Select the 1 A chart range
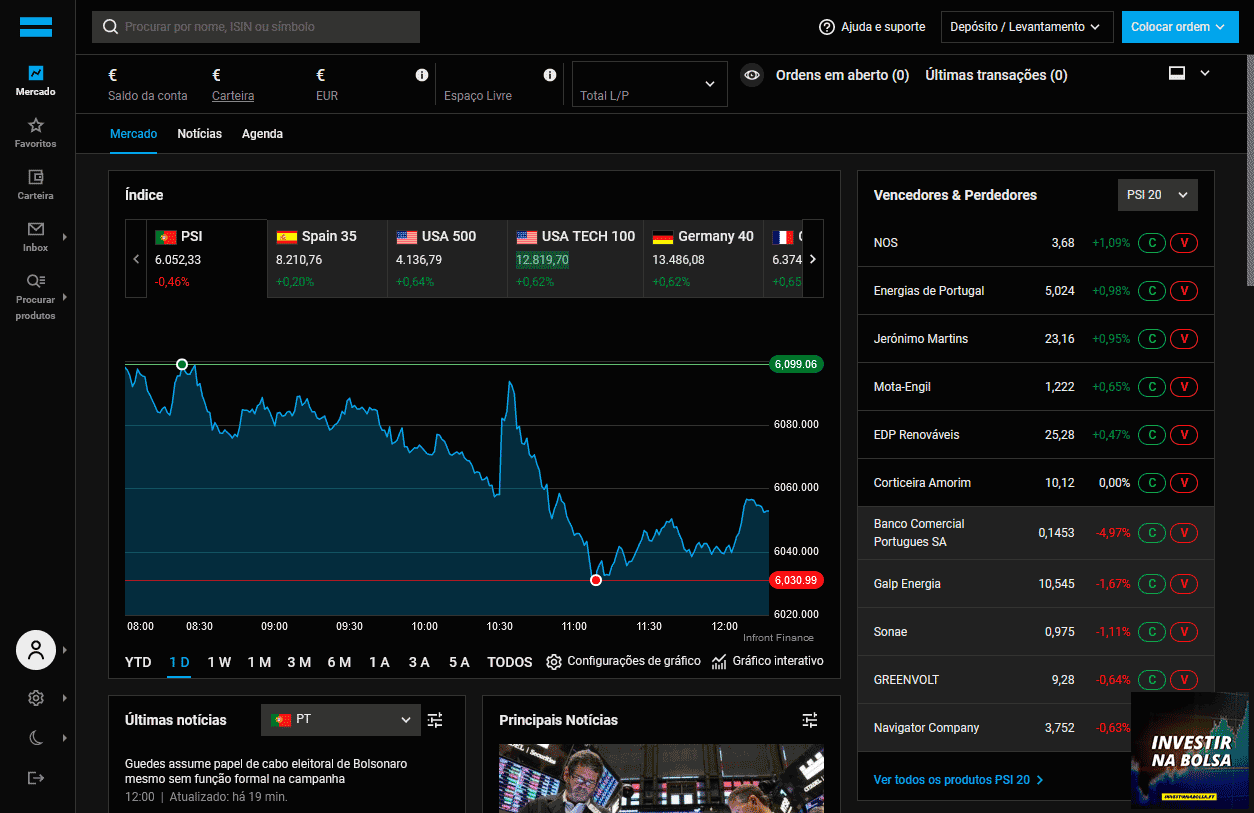The image size is (1254, 813). click(379, 662)
